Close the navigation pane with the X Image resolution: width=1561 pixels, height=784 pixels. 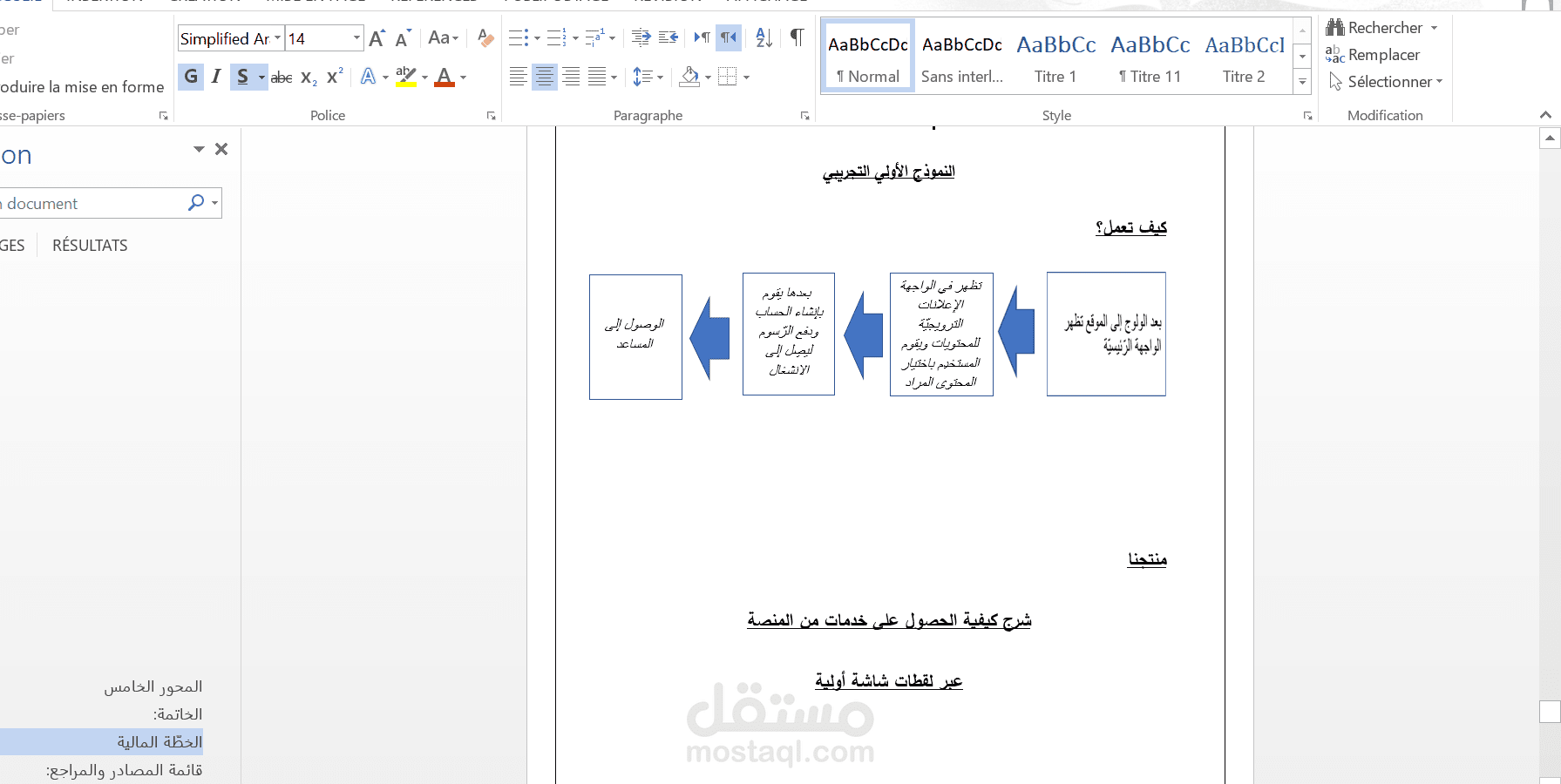221,149
